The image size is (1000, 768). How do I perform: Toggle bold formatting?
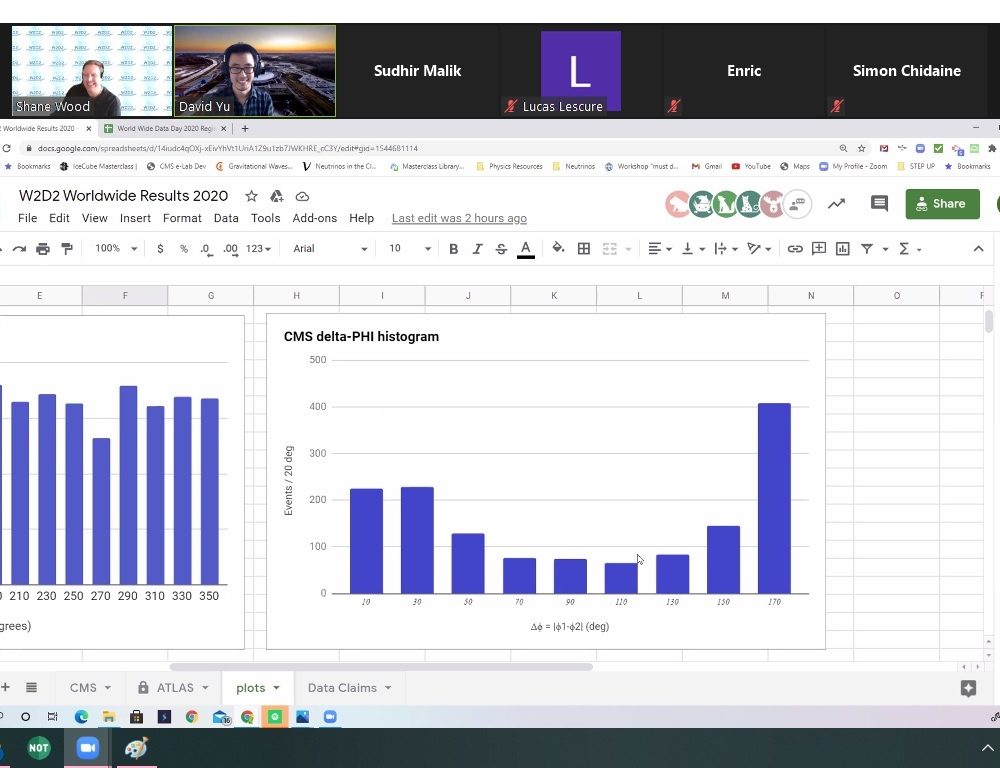453,249
